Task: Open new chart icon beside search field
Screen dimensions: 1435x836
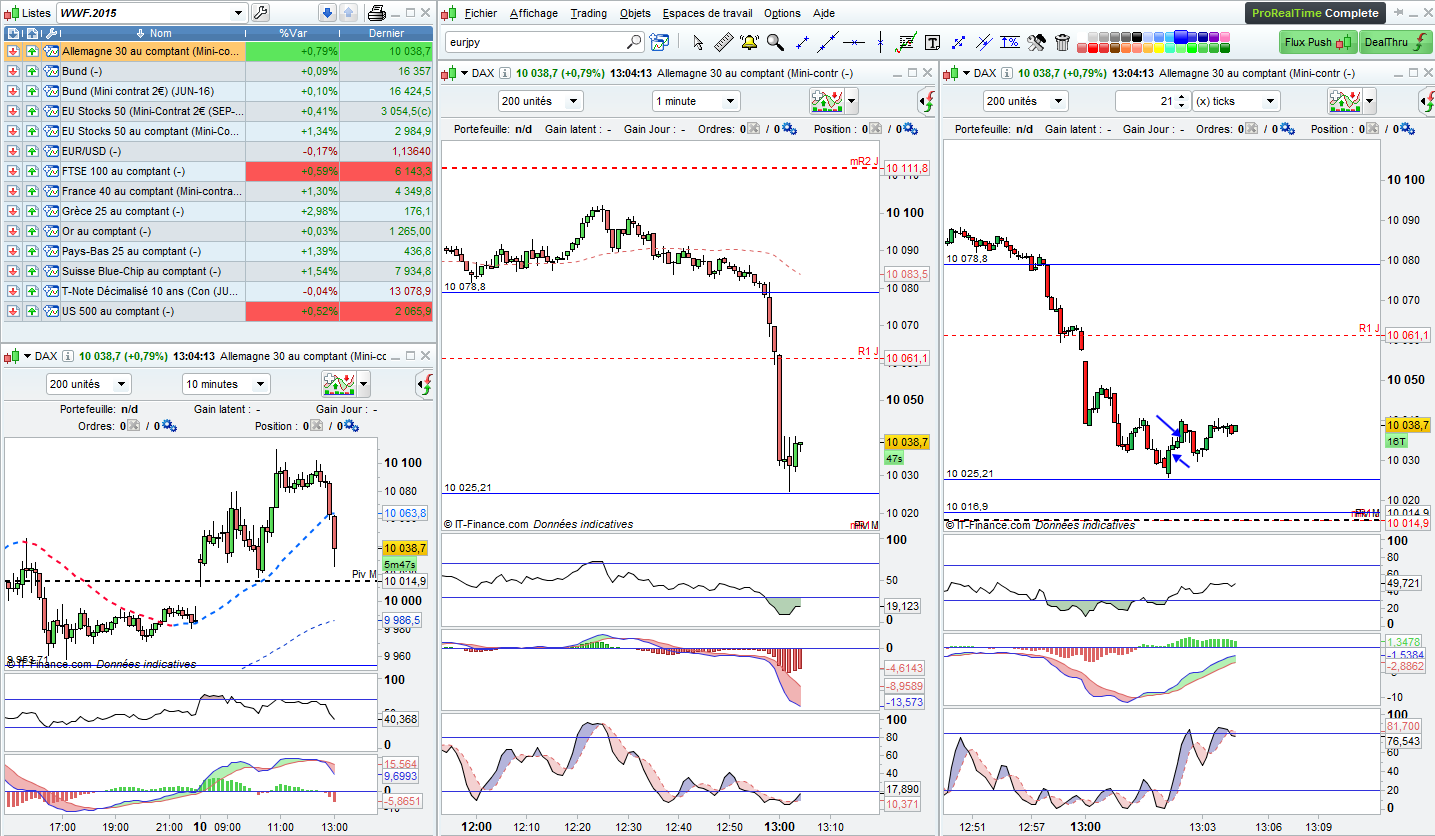Action: pyautogui.click(x=659, y=42)
